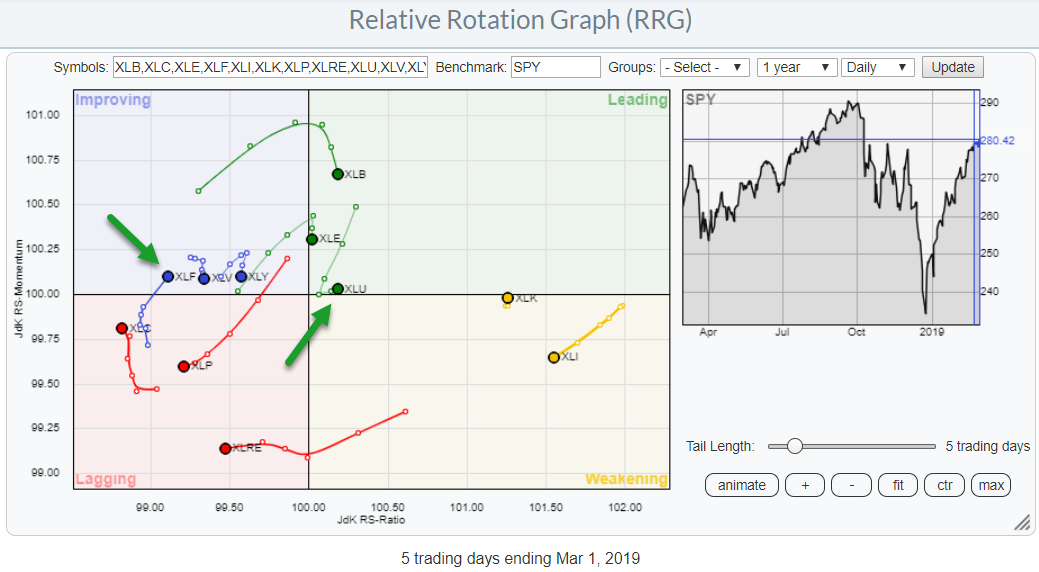
Task: Click the XLI yellow data point
Action: pos(554,357)
